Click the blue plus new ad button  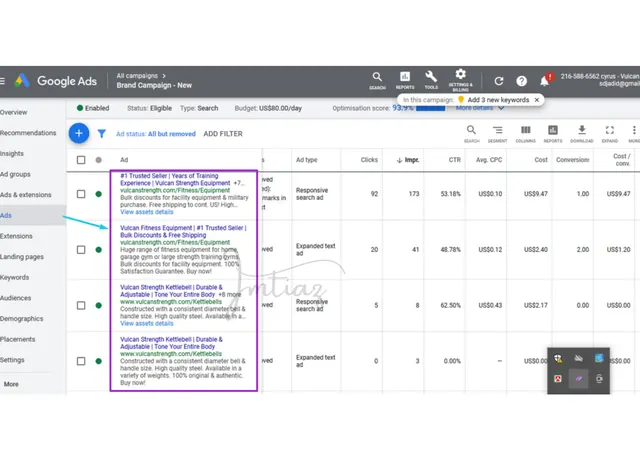[x=79, y=133]
